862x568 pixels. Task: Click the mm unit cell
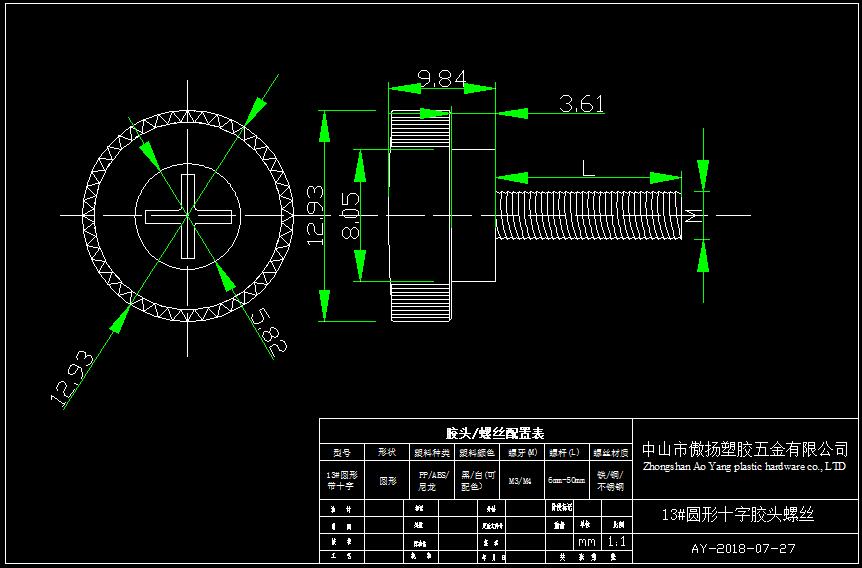pos(587,542)
